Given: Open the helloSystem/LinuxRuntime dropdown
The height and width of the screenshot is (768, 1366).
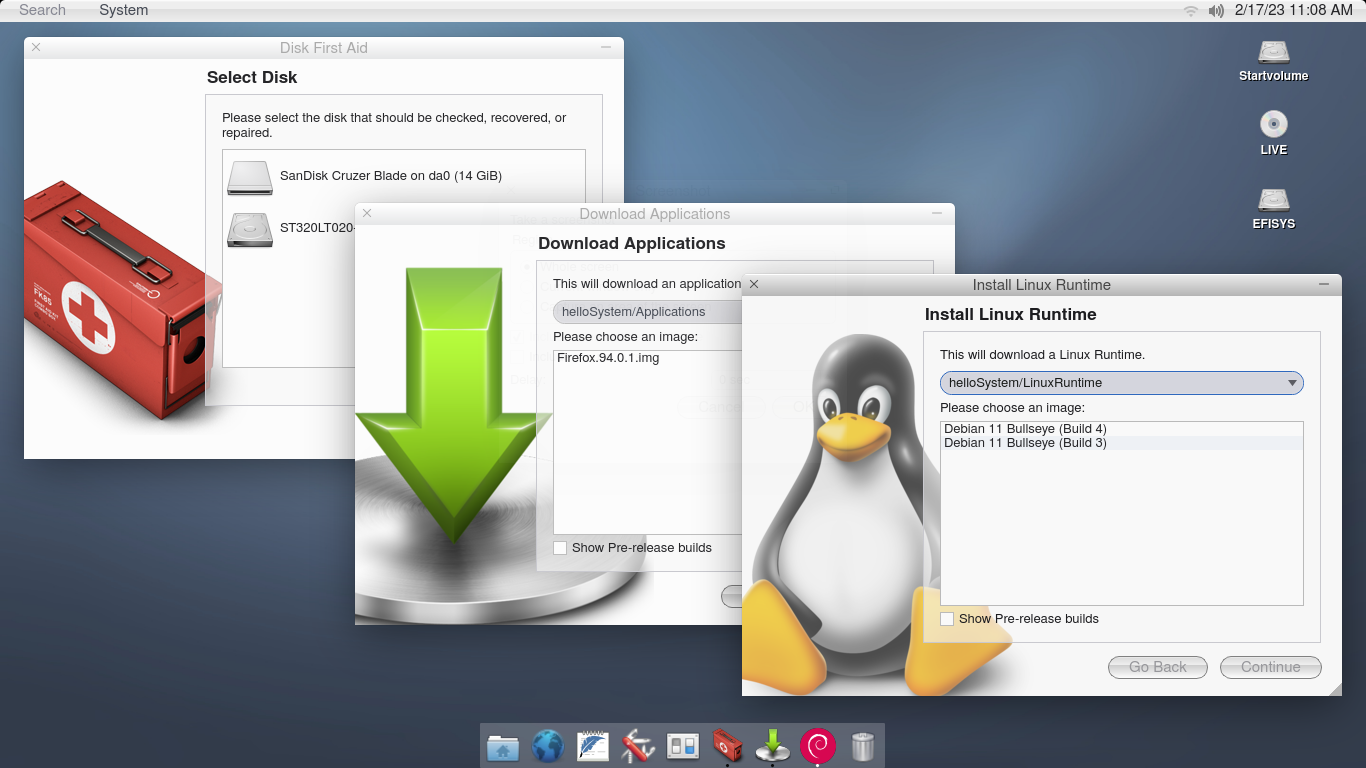Looking at the screenshot, I should pyautogui.click(x=1122, y=383).
